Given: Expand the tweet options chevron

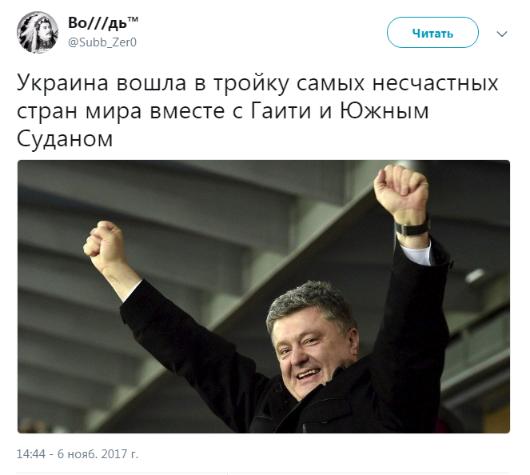Looking at the screenshot, I should tap(502, 34).
